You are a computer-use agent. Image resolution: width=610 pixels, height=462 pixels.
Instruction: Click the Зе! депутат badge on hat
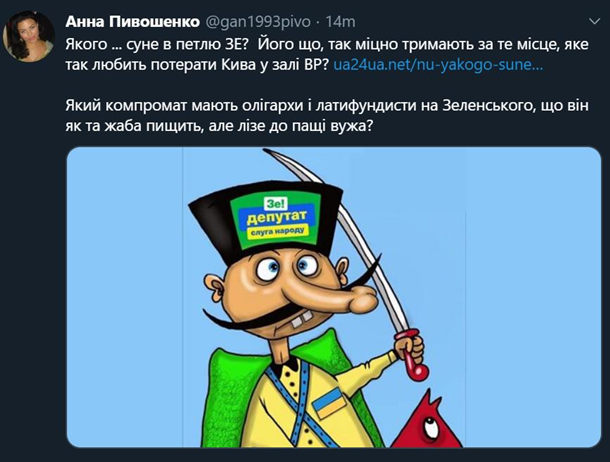click(x=275, y=219)
